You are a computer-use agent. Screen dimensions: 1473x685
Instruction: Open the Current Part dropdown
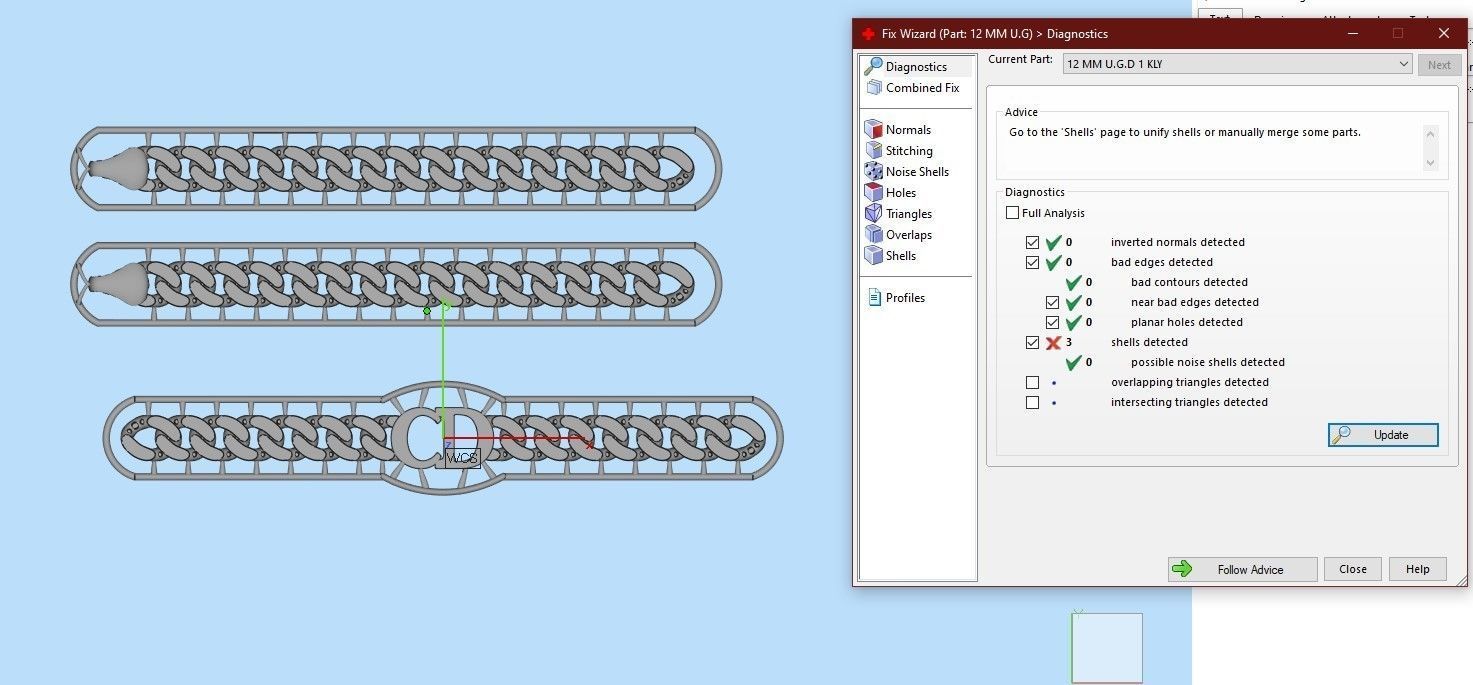tap(1237, 64)
